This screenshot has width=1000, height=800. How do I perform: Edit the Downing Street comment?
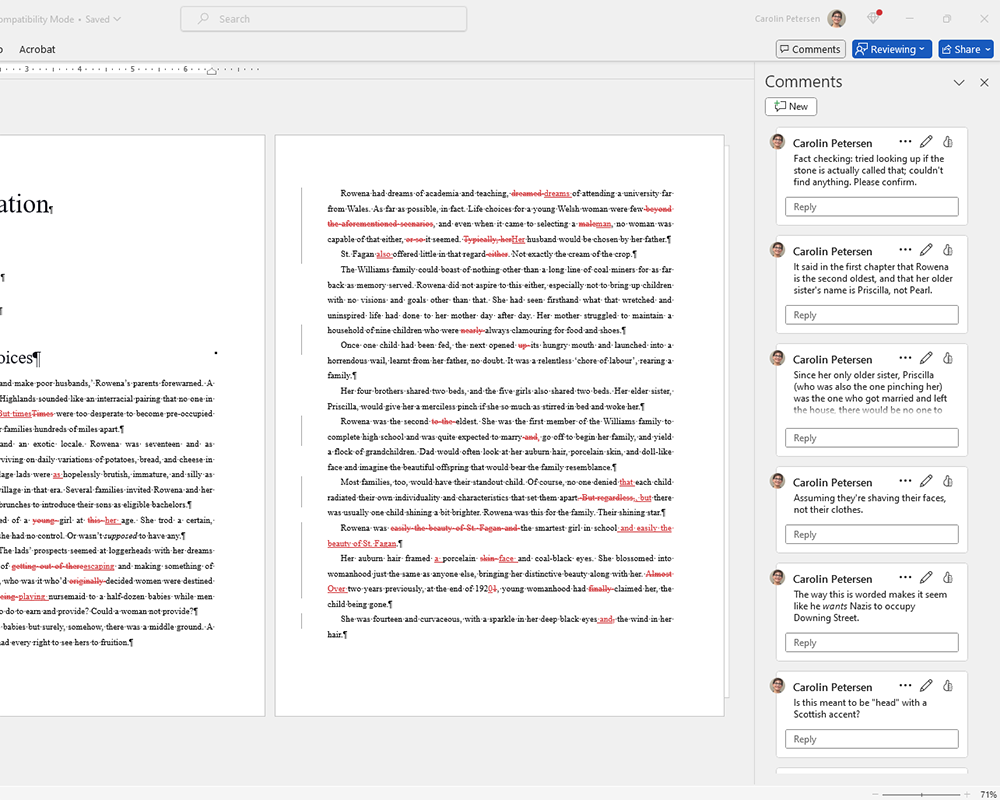click(x=926, y=578)
